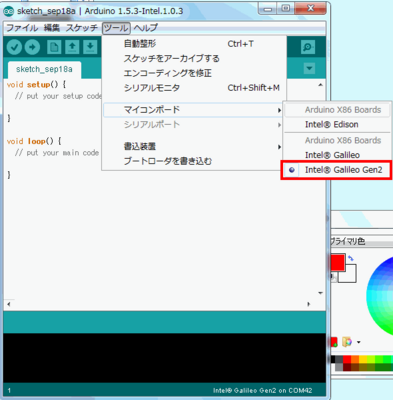The image size is (393, 400).
Task: Open a sketch with the up-arrow icon
Action: (72, 47)
